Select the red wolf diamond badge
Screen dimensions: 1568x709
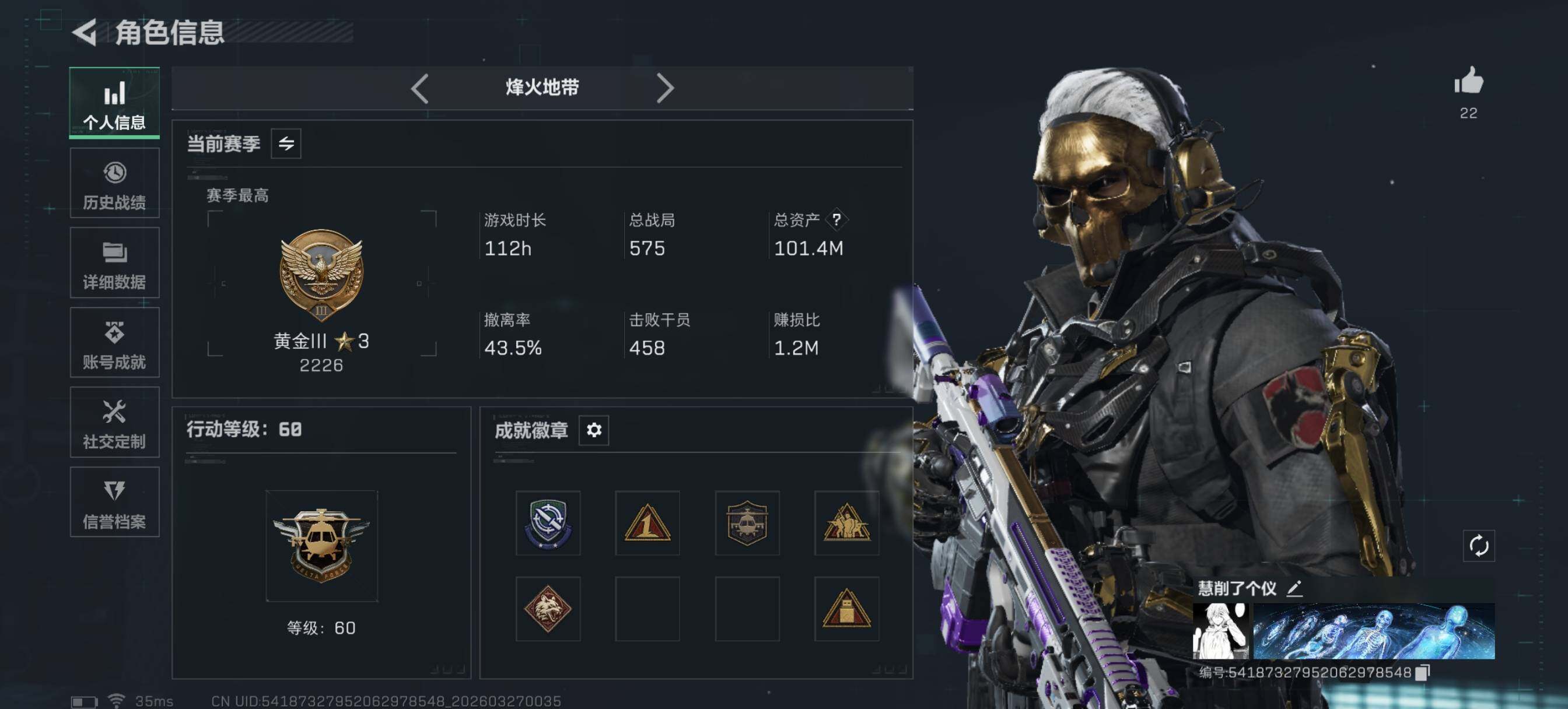click(x=548, y=609)
